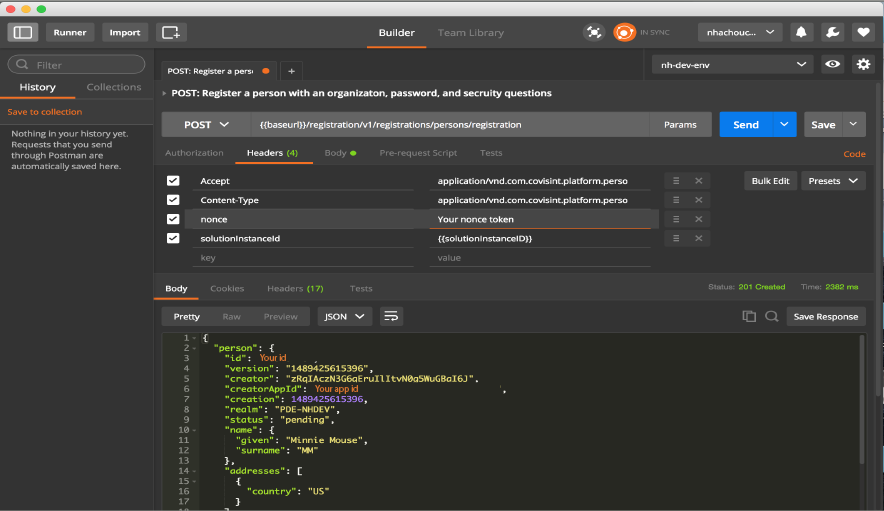Open the JSON format dropdown
The image size is (884, 511).
click(x=345, y=316)
